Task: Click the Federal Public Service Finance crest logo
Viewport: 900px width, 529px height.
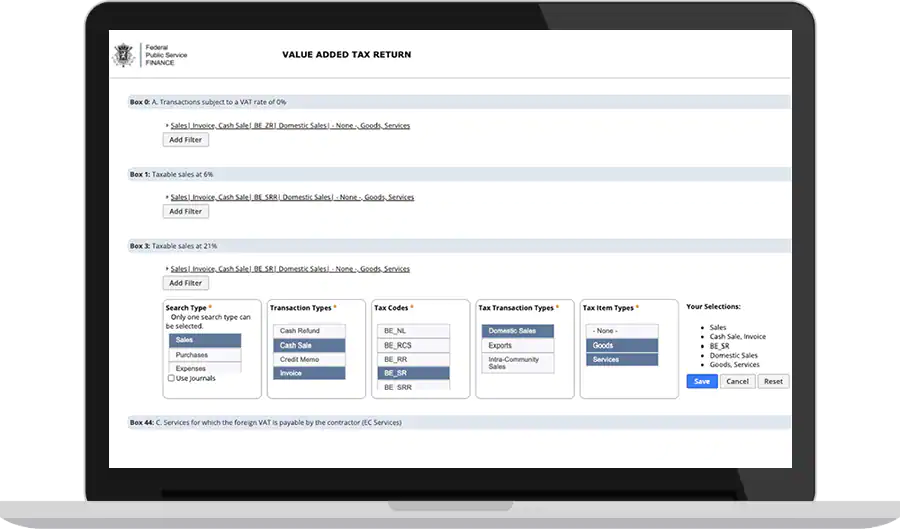Action: coord(123,55)
